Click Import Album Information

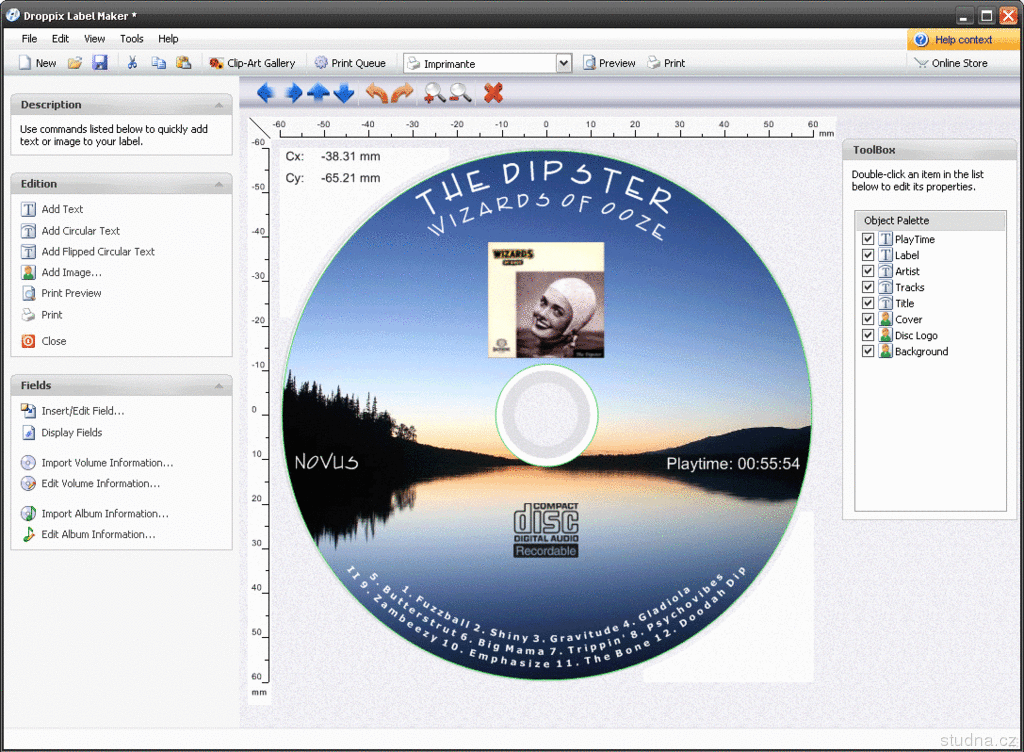[104, 514]
